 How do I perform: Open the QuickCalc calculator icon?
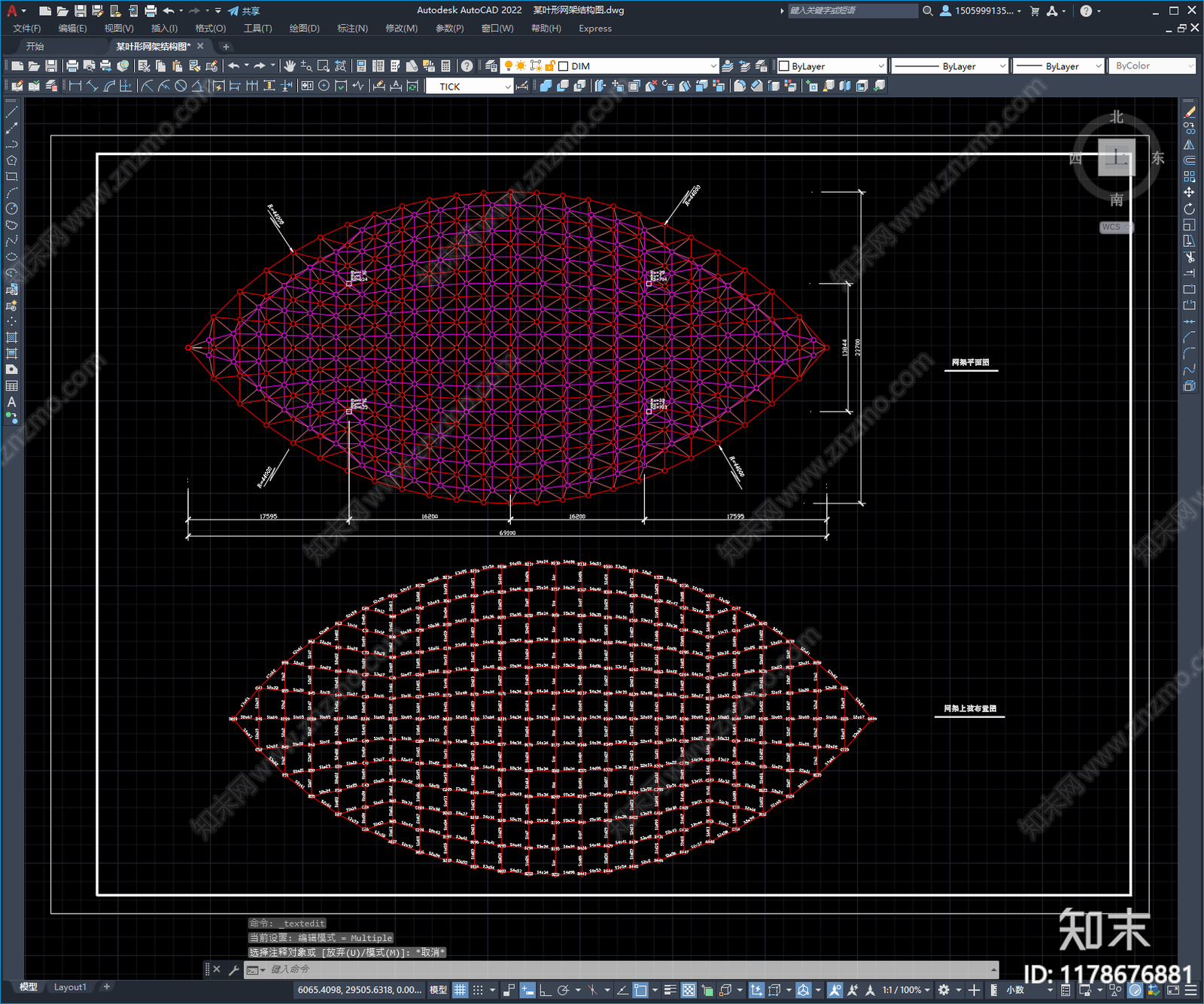445,66
